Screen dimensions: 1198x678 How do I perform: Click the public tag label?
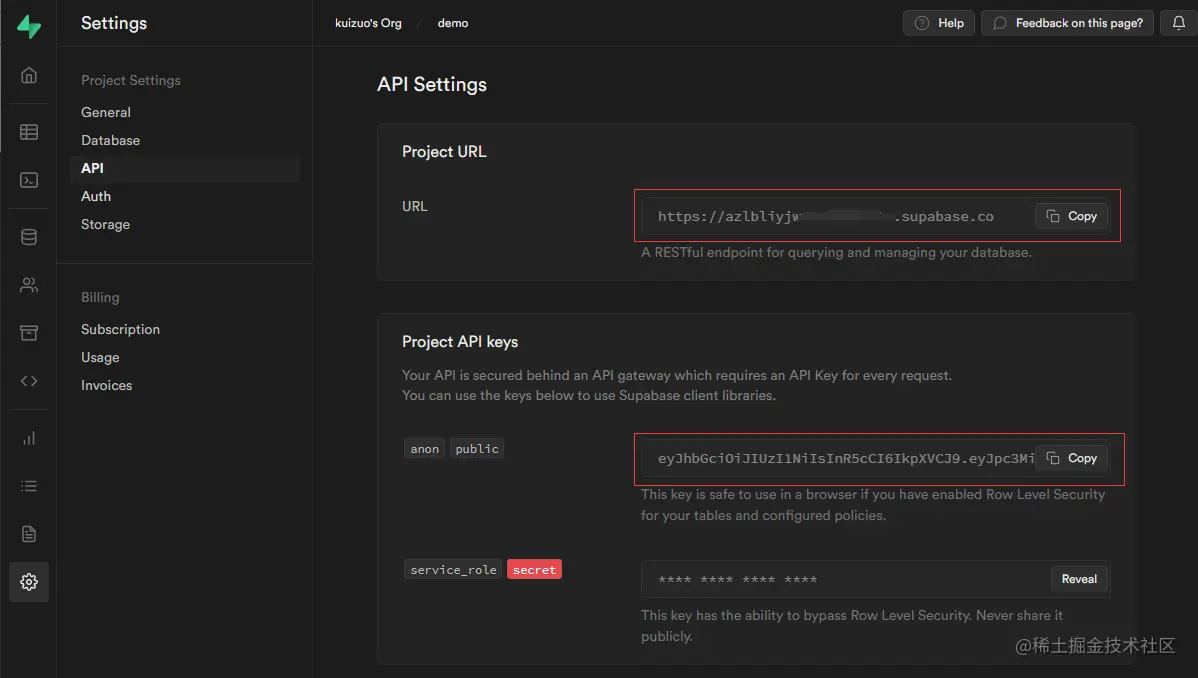tap(477, 449)
